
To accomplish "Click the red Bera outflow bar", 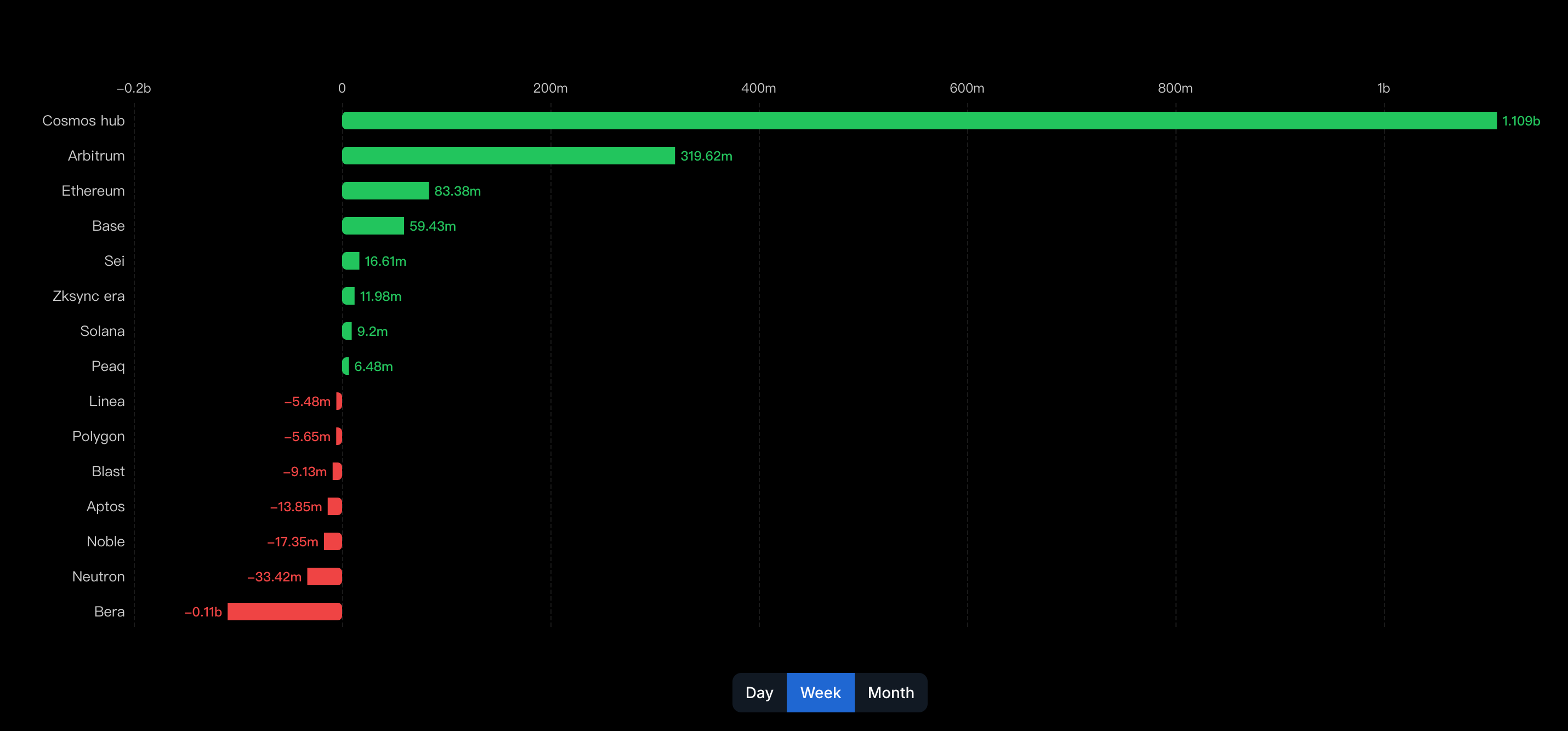I will pos(285,611).
